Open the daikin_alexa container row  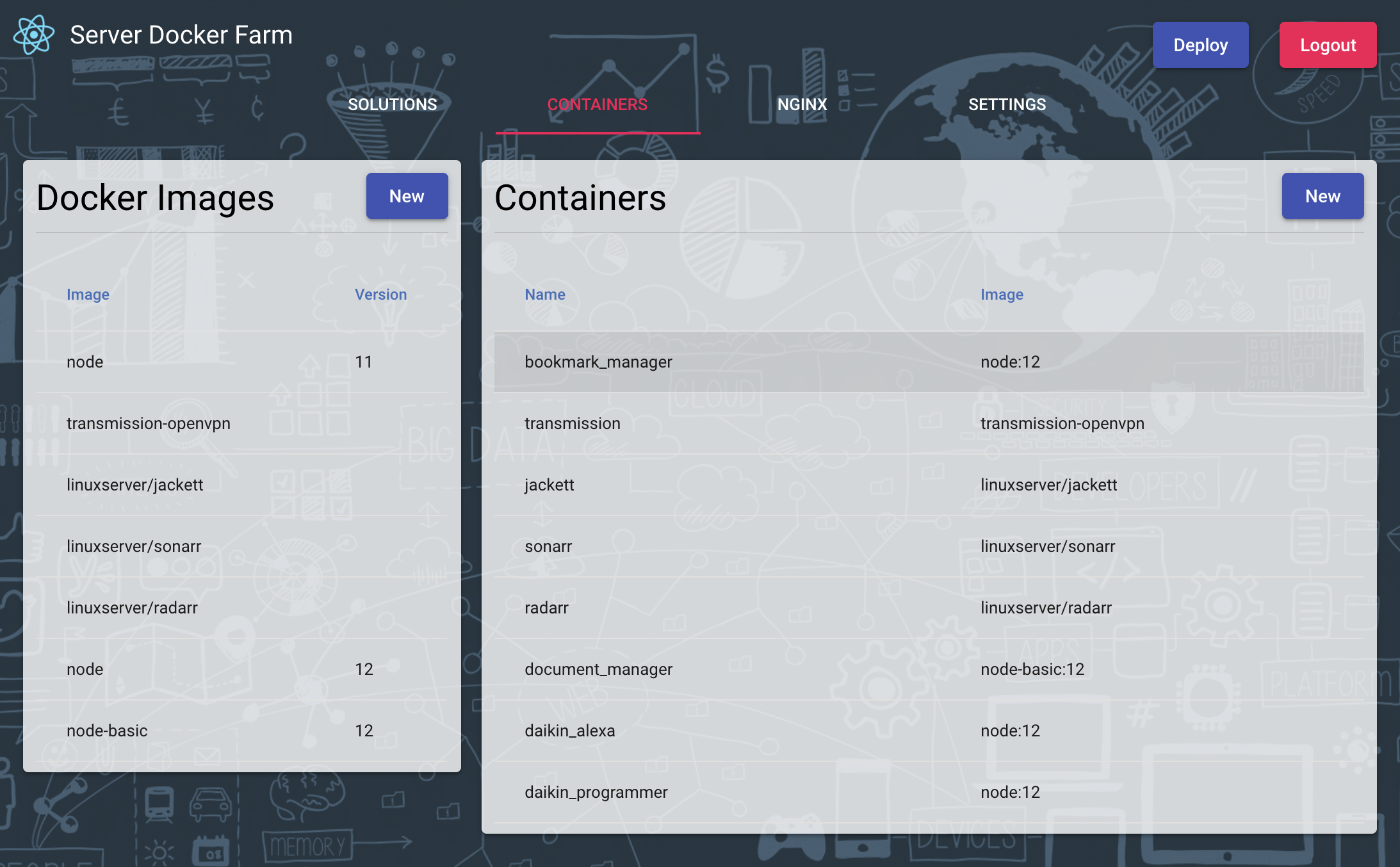coord(929,731)
